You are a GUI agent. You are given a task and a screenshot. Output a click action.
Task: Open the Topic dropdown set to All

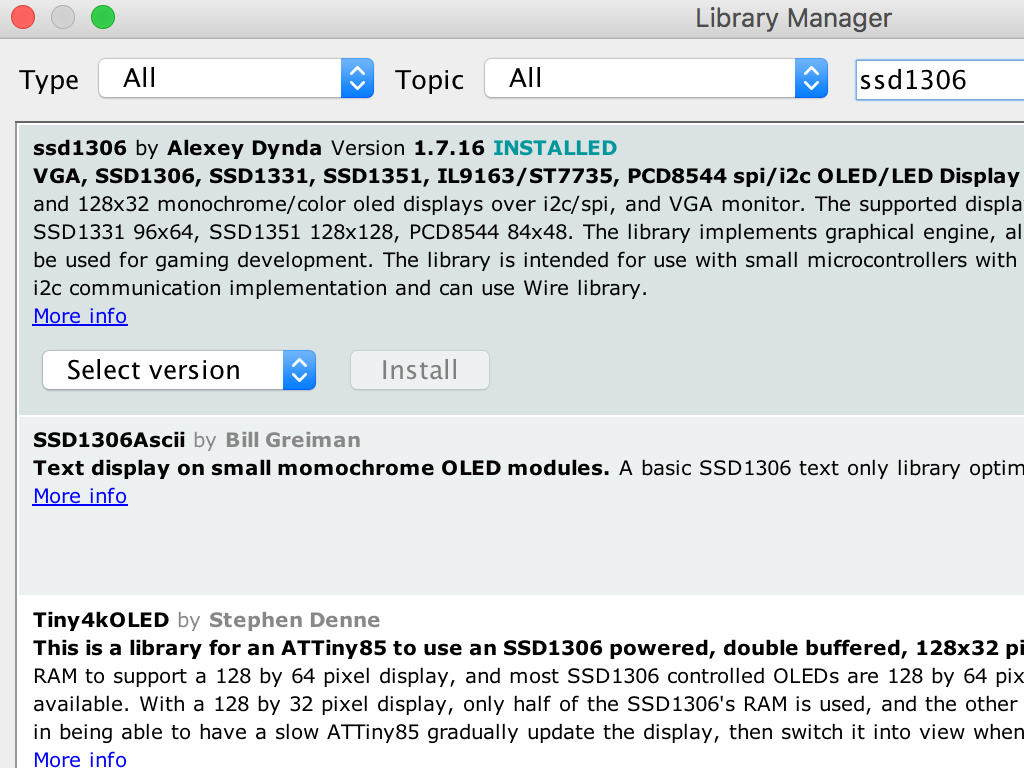coord(656,78)
